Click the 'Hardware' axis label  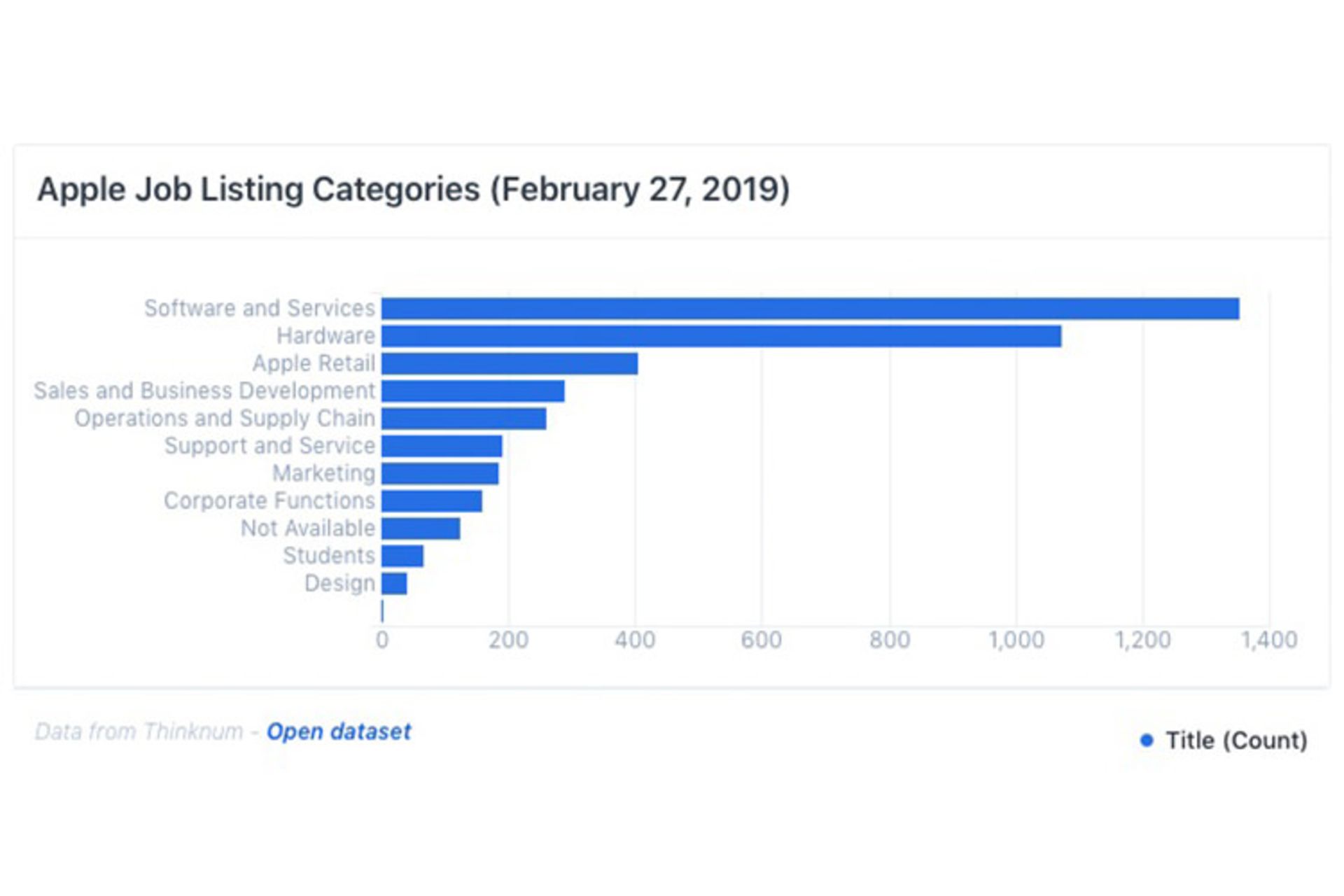pyautogui.click(x=326, y=336)
